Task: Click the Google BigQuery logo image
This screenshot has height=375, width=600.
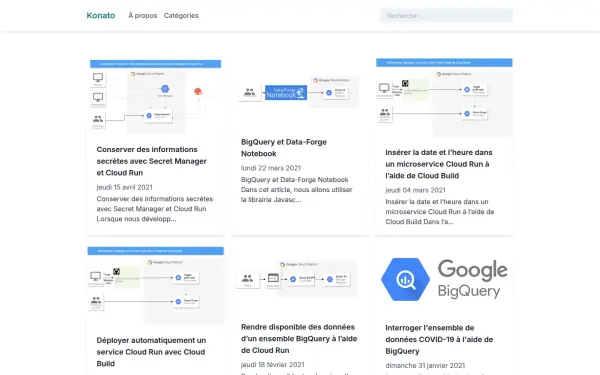Action: tap(444, 280)
